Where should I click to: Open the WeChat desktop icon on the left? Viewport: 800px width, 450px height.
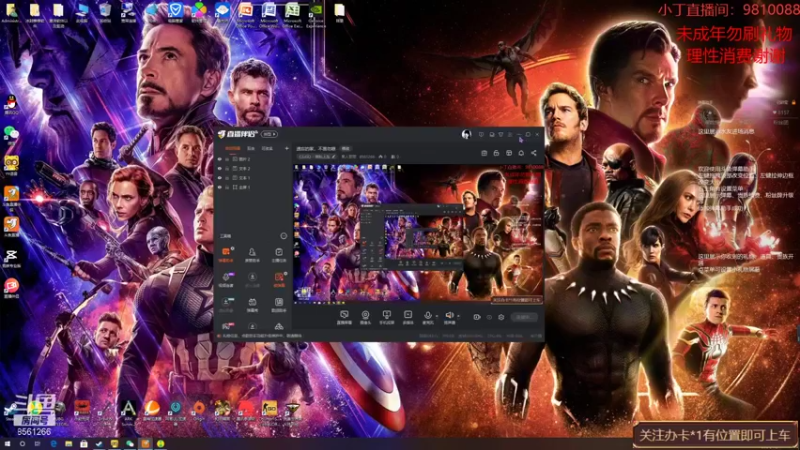11,135
